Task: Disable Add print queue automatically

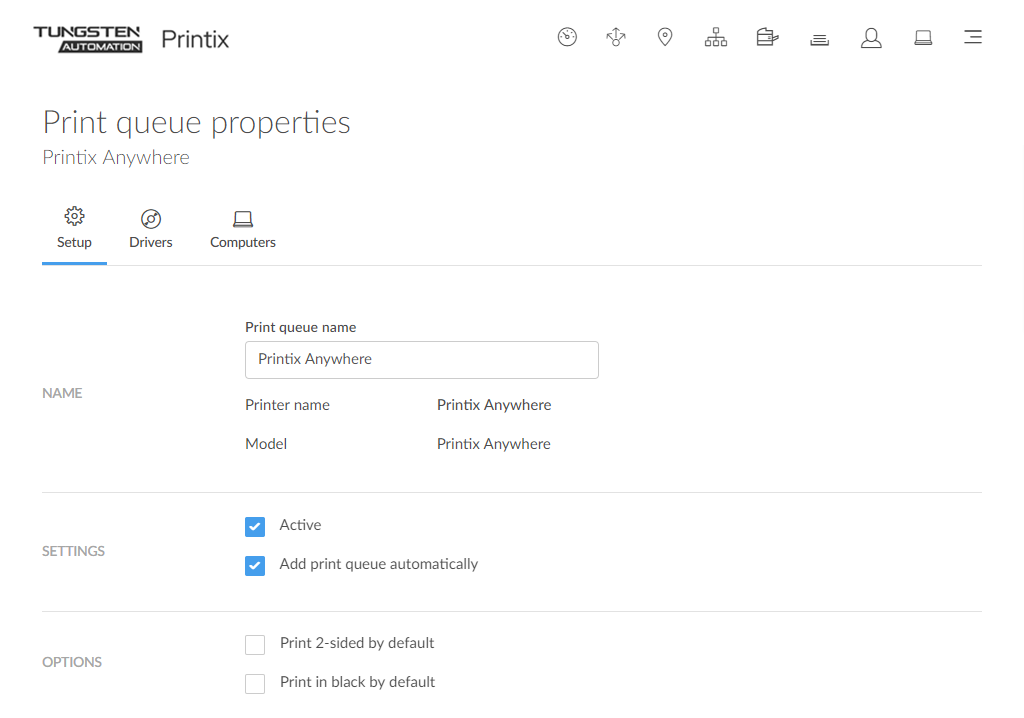Action: pos(255,565)
